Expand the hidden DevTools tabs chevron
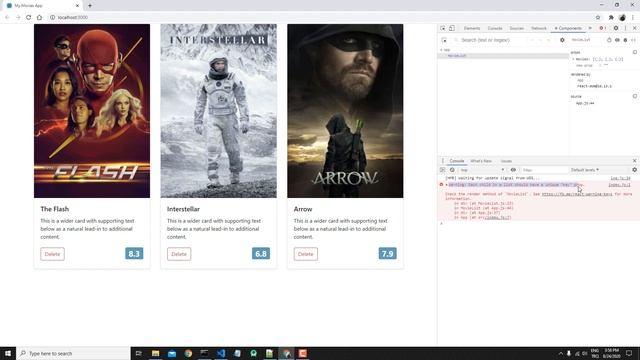 coord(590,28)
